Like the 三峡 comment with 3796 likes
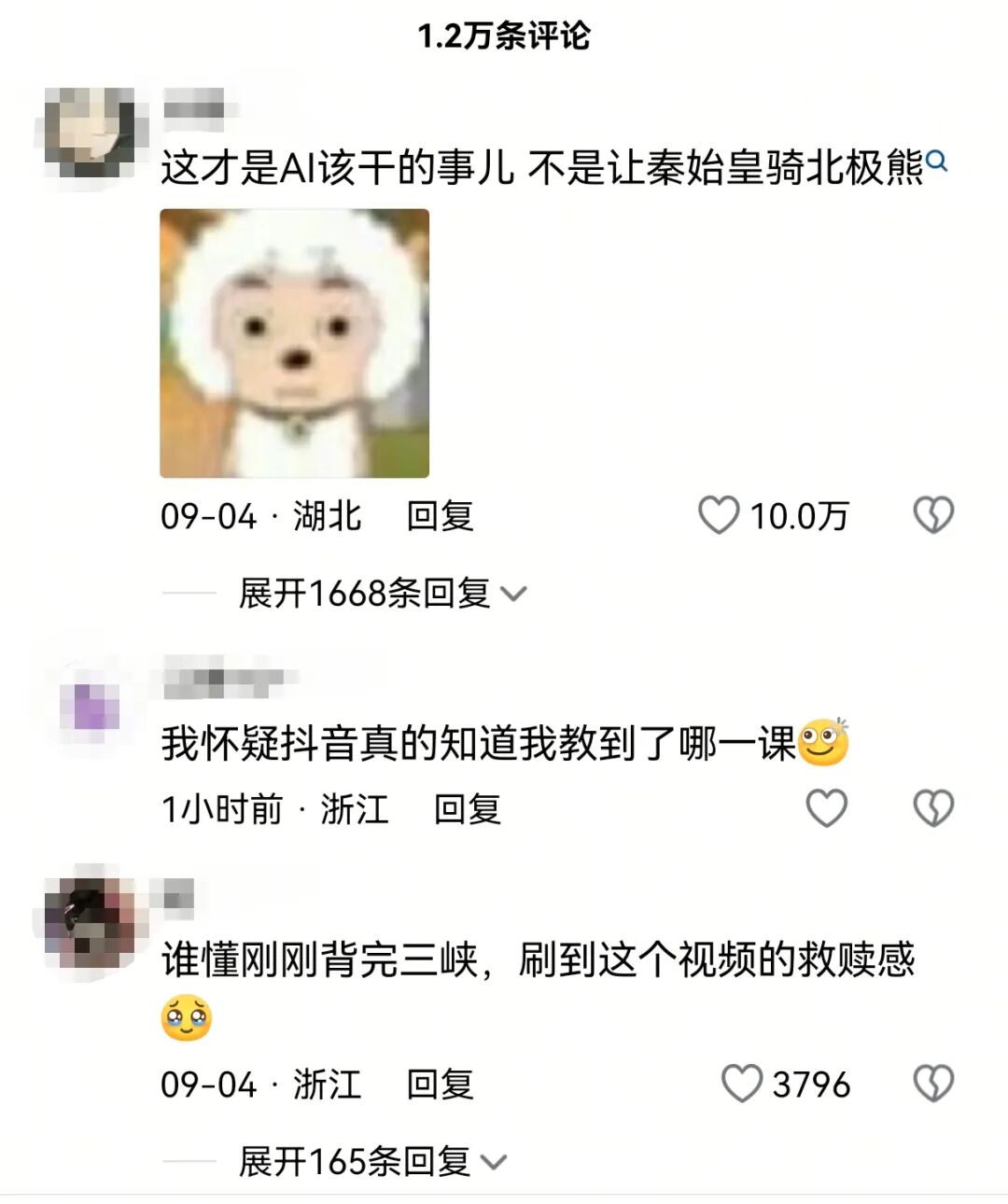Screen dimensions: 1008x1204 [x=742, y=1084]
